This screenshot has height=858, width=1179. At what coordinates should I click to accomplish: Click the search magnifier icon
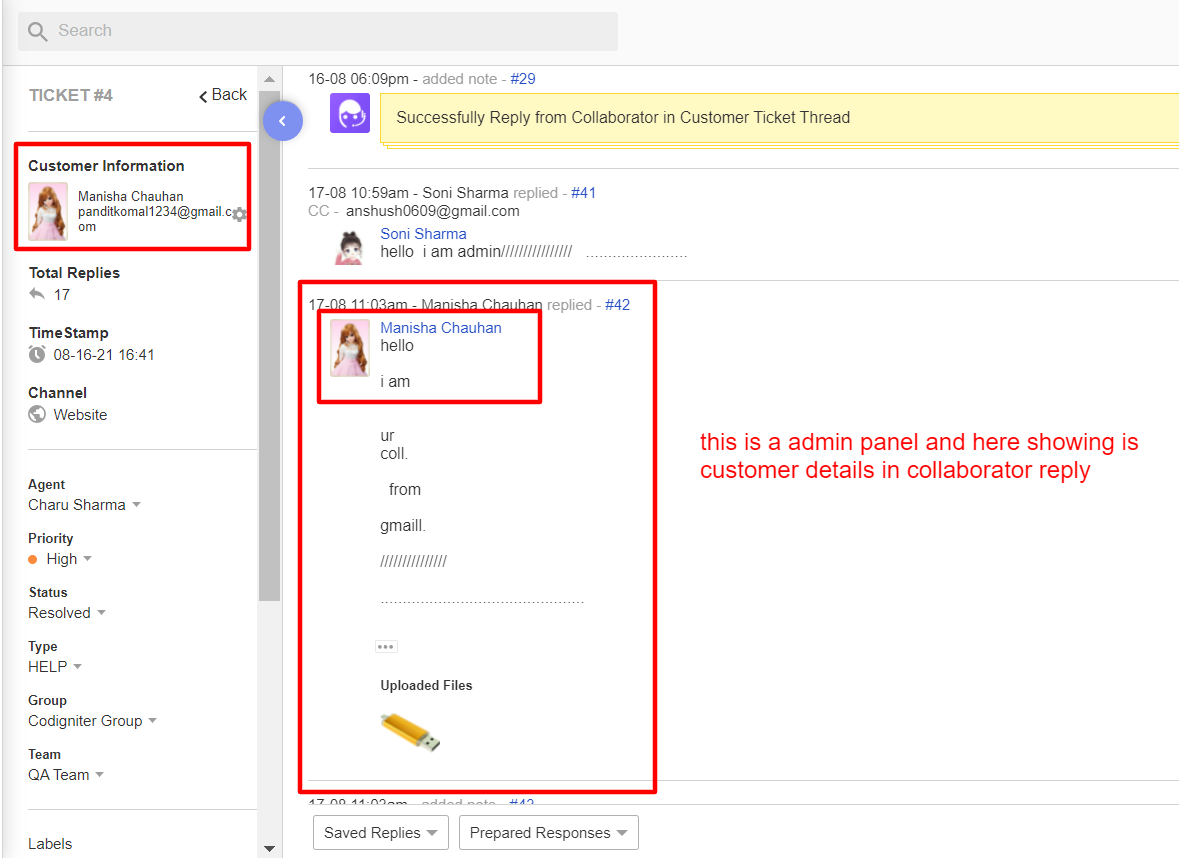(38, 32)
